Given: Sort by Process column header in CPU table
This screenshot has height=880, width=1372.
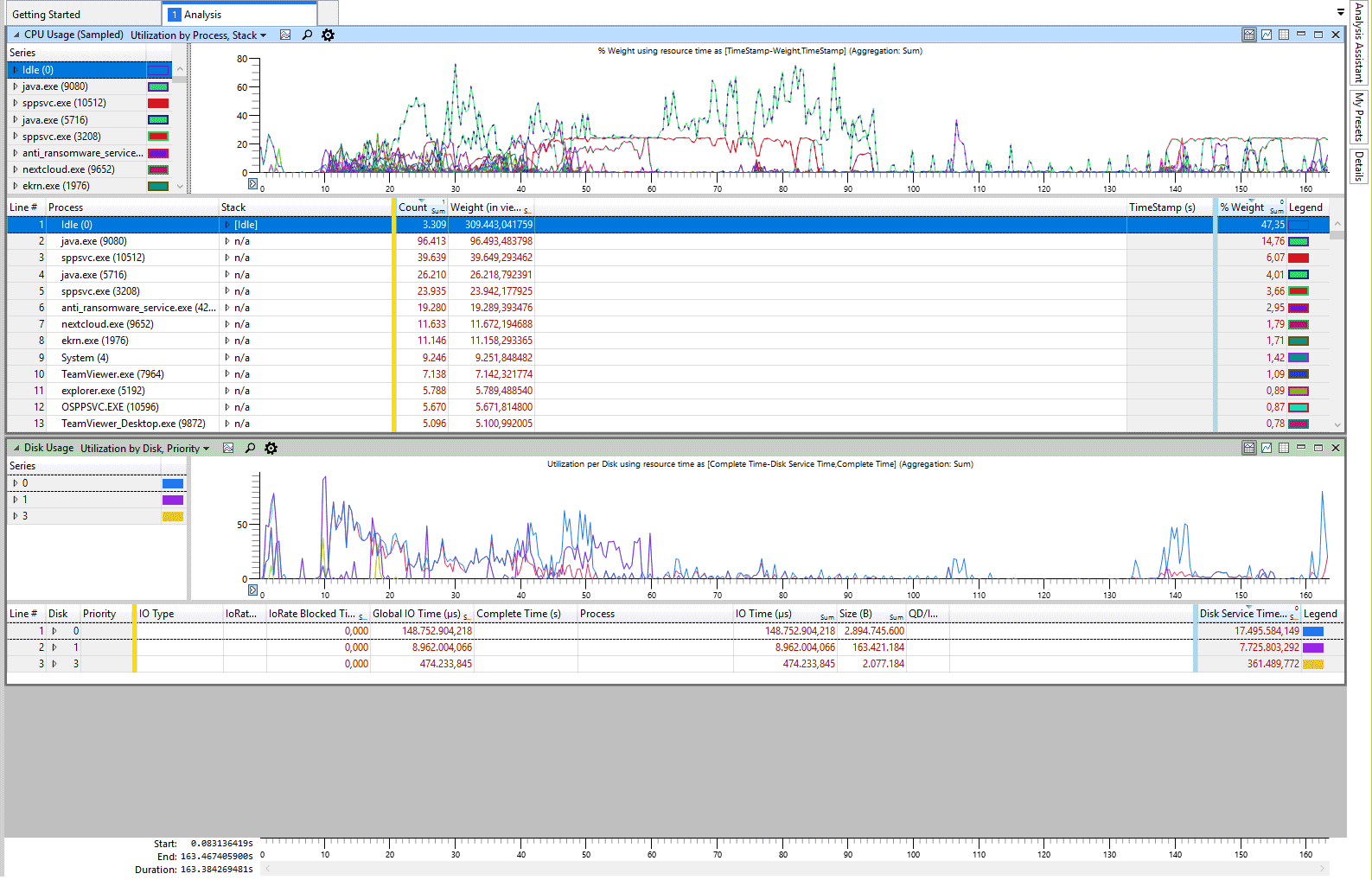Looking at the screenshot, I should [x=132, y=207].
